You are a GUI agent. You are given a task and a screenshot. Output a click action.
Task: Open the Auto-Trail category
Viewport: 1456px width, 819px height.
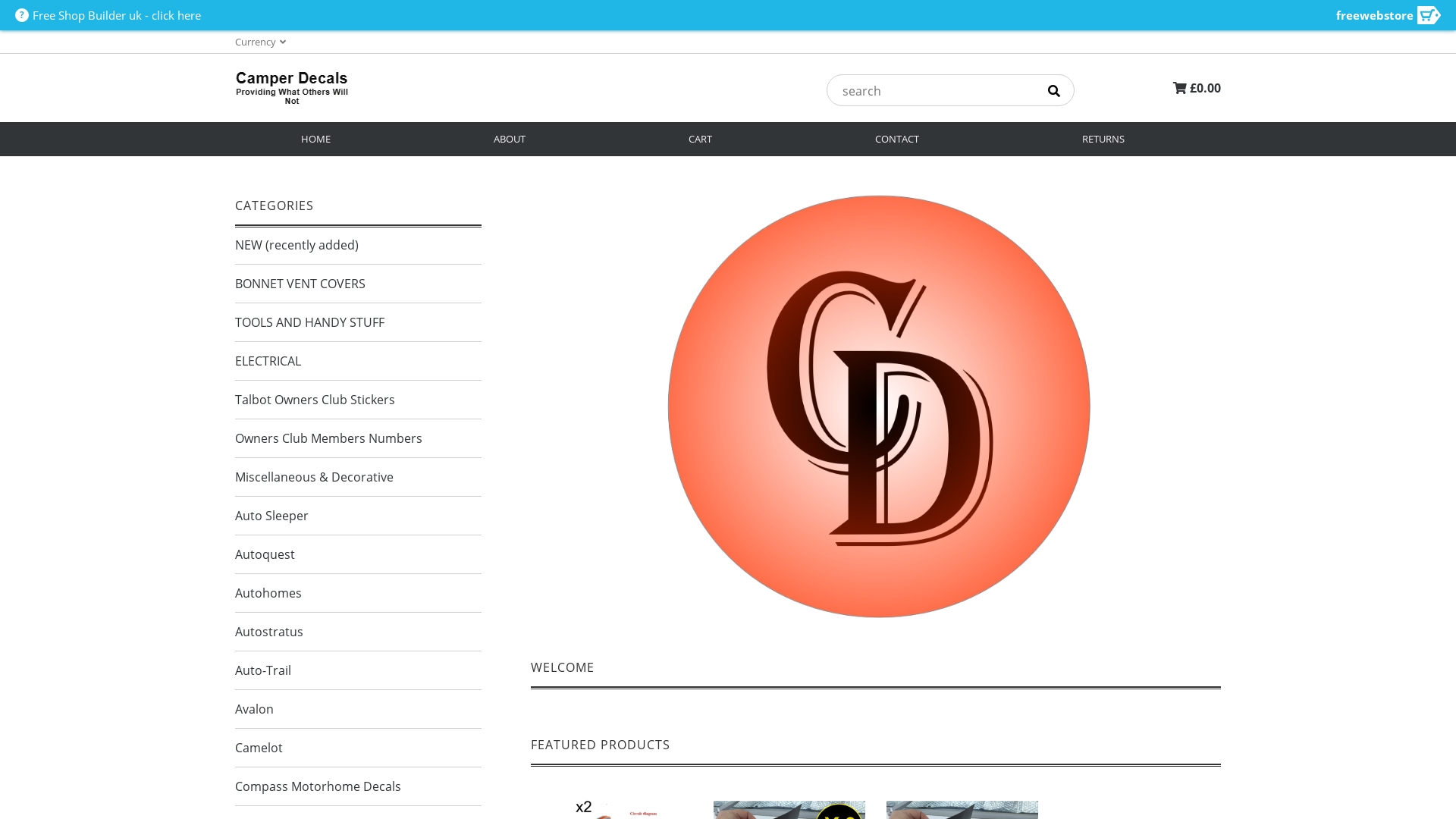click(x=263, y=670)
